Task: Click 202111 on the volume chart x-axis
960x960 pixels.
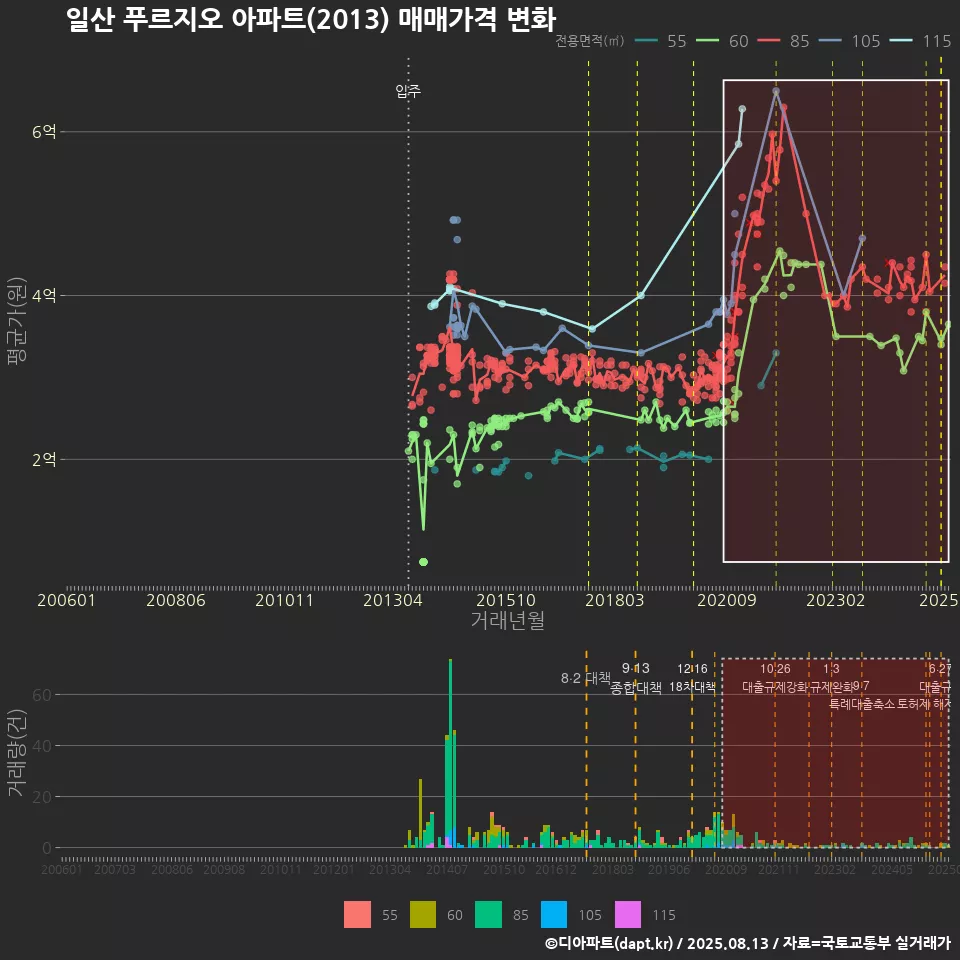Action: click(779, 869)
